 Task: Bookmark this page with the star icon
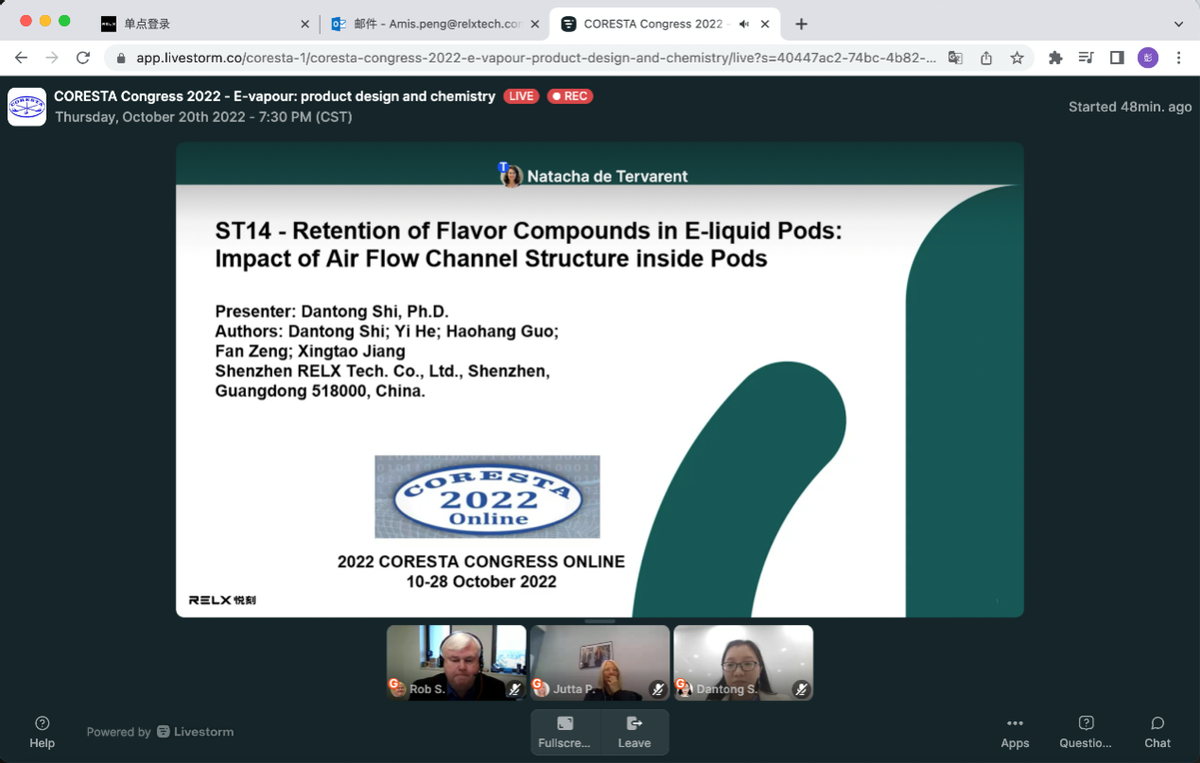1017,58
